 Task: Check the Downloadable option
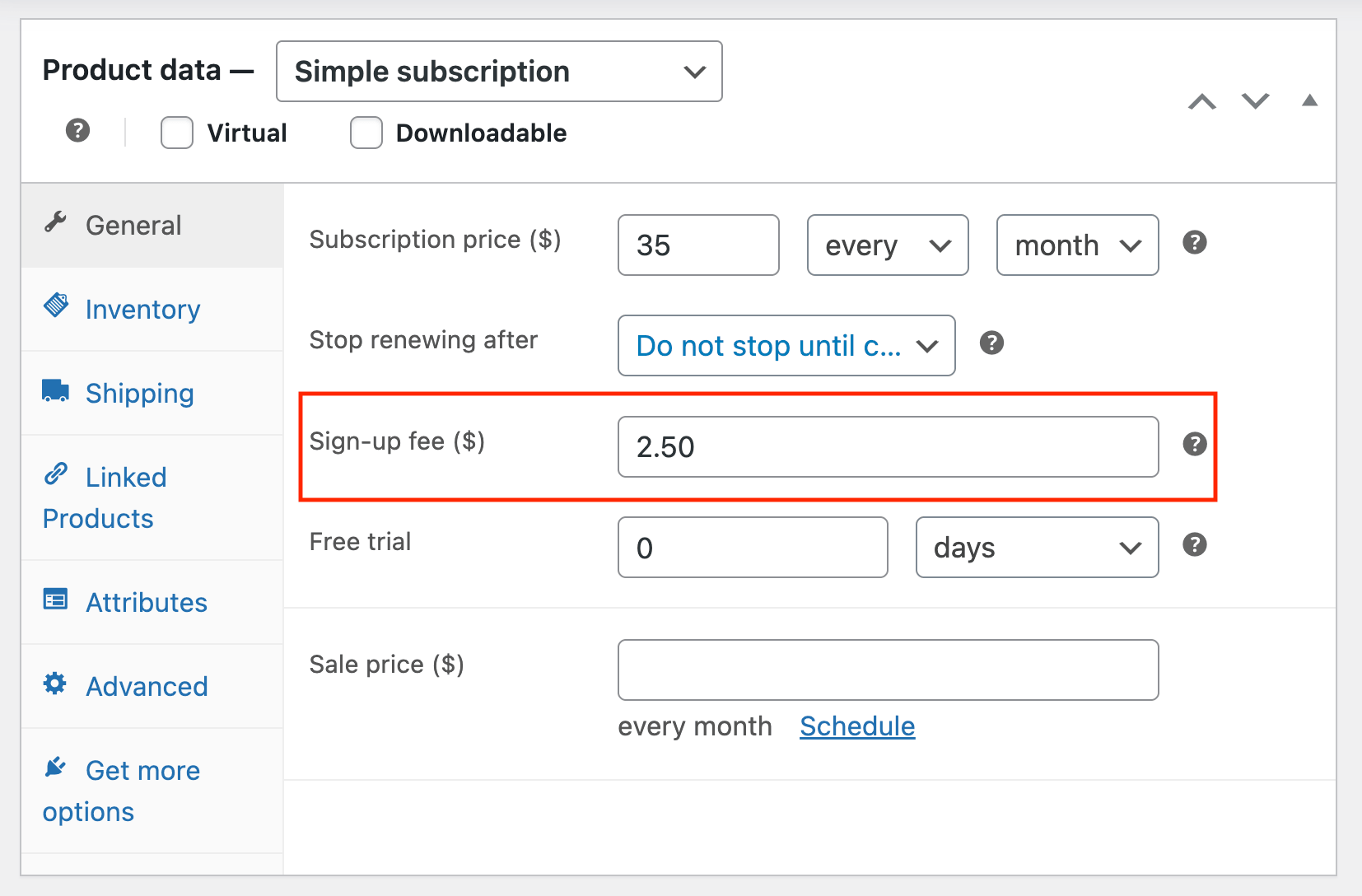(x=366, y=132)
